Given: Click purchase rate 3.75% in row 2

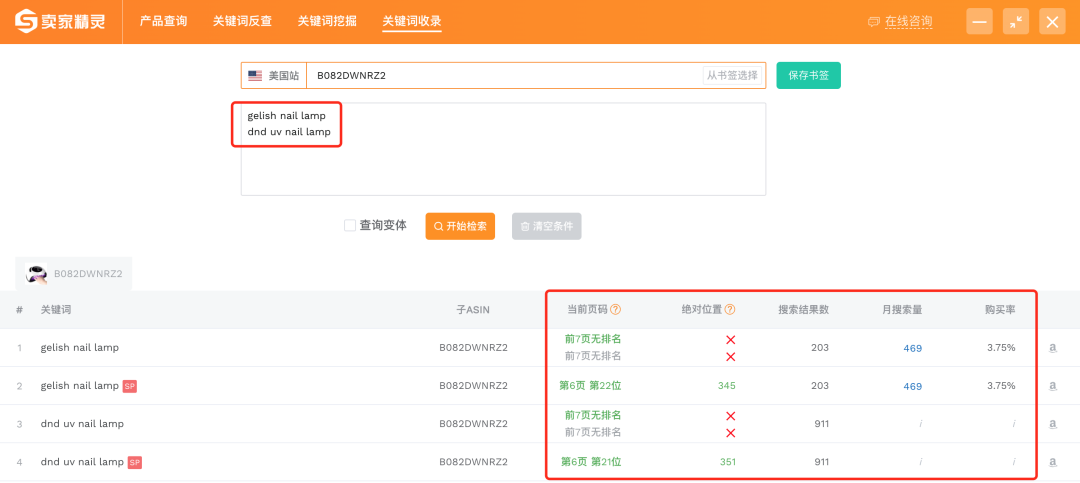Looking at the screenshot, I should click(1001, 386).
